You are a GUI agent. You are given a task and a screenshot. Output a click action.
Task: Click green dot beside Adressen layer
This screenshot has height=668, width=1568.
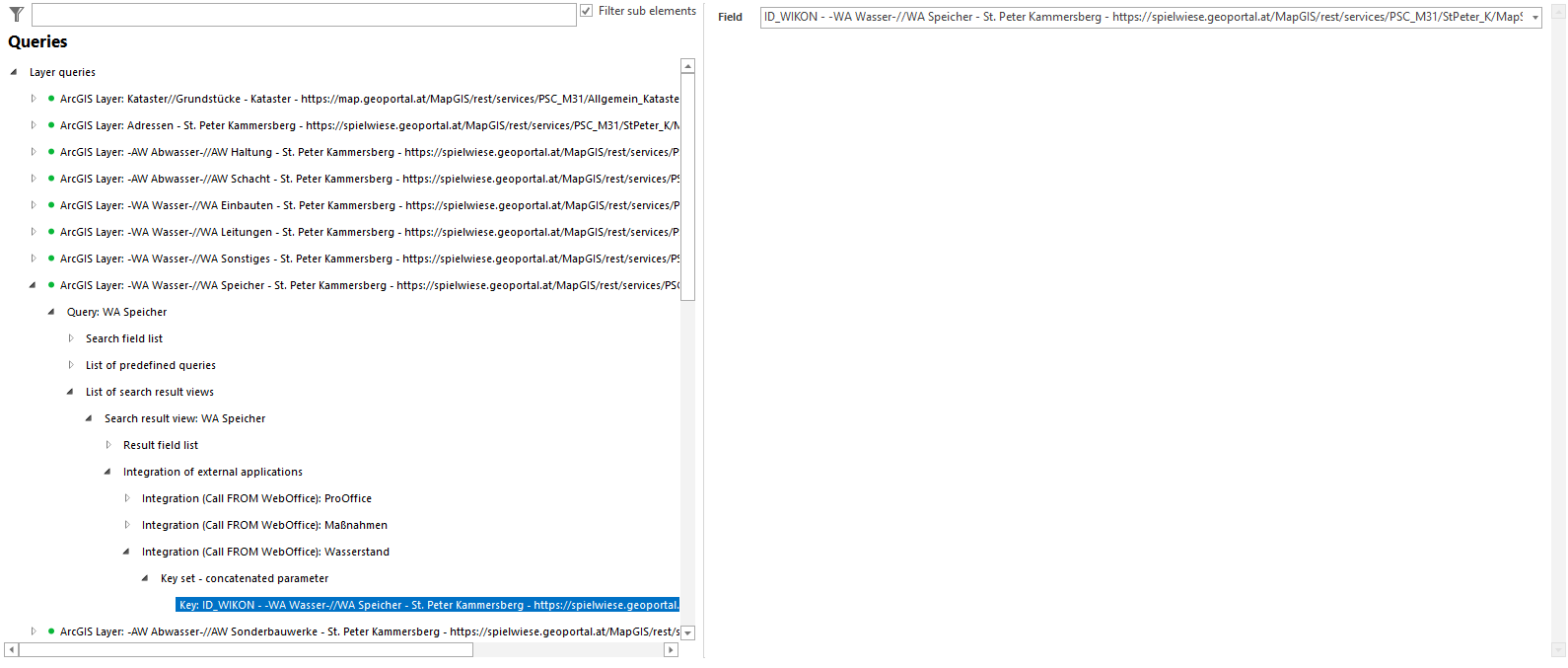coord(51,125)
